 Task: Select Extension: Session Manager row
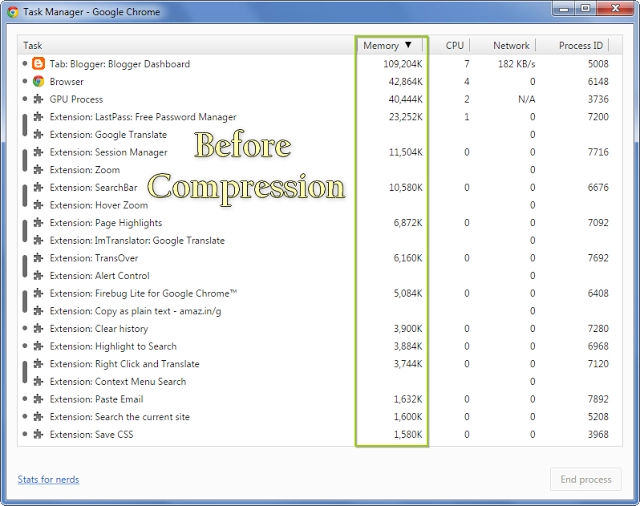[x=320, y=152]
